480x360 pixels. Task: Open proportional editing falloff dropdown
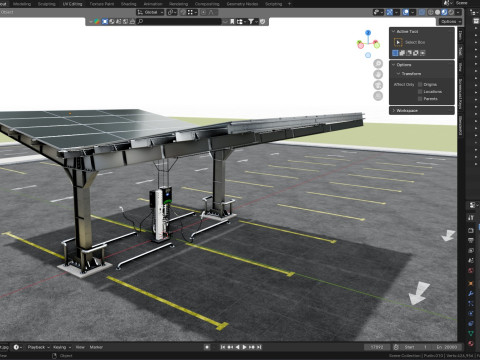(x=212, y=12)
